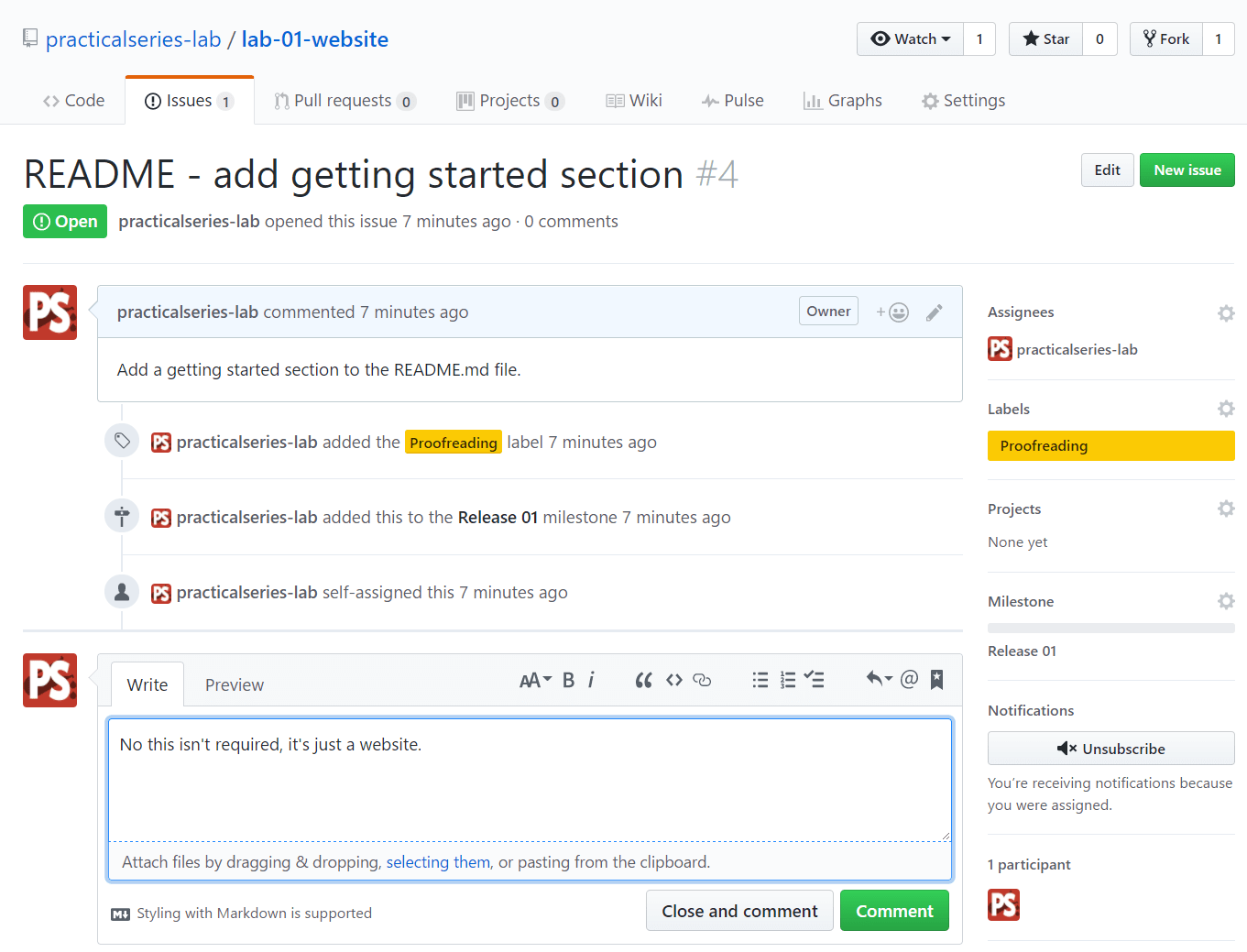
Task: Open the Milestone gear settings
Action: coord(1226,601)
